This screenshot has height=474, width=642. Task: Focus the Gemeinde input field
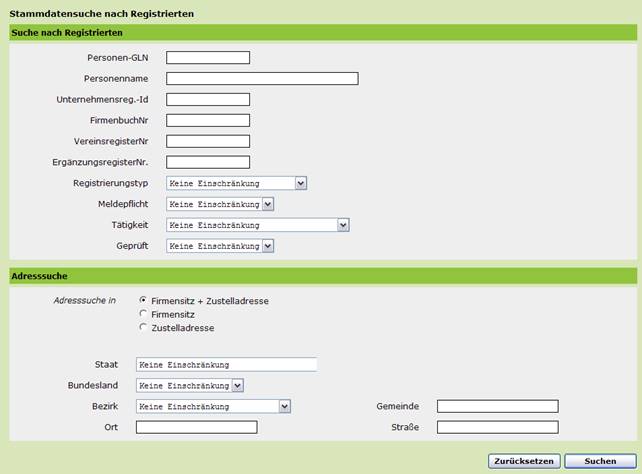497,406
